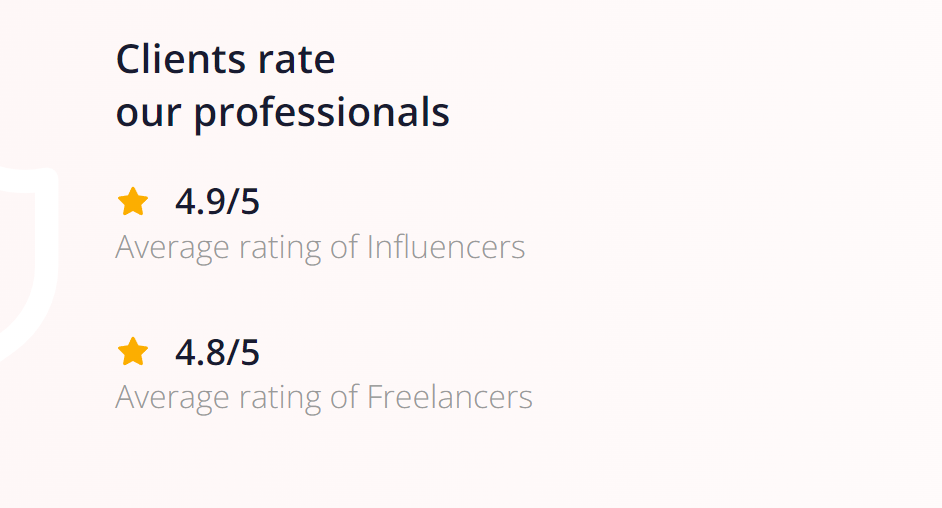The image size is (942, 508).
Task: Select the "Clients rate our professionals" heading
Action: click(282, 86)
